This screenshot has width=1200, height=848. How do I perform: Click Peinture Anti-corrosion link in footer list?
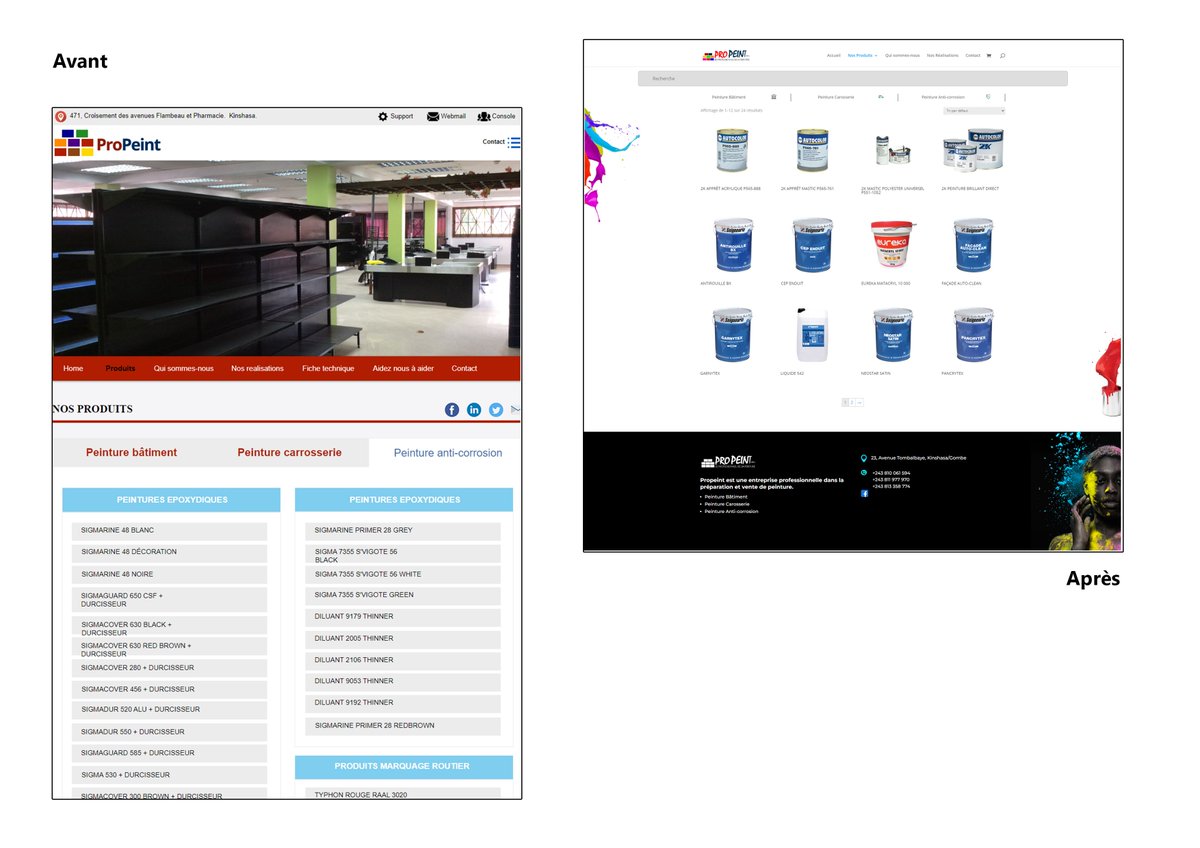pos(731,511)
